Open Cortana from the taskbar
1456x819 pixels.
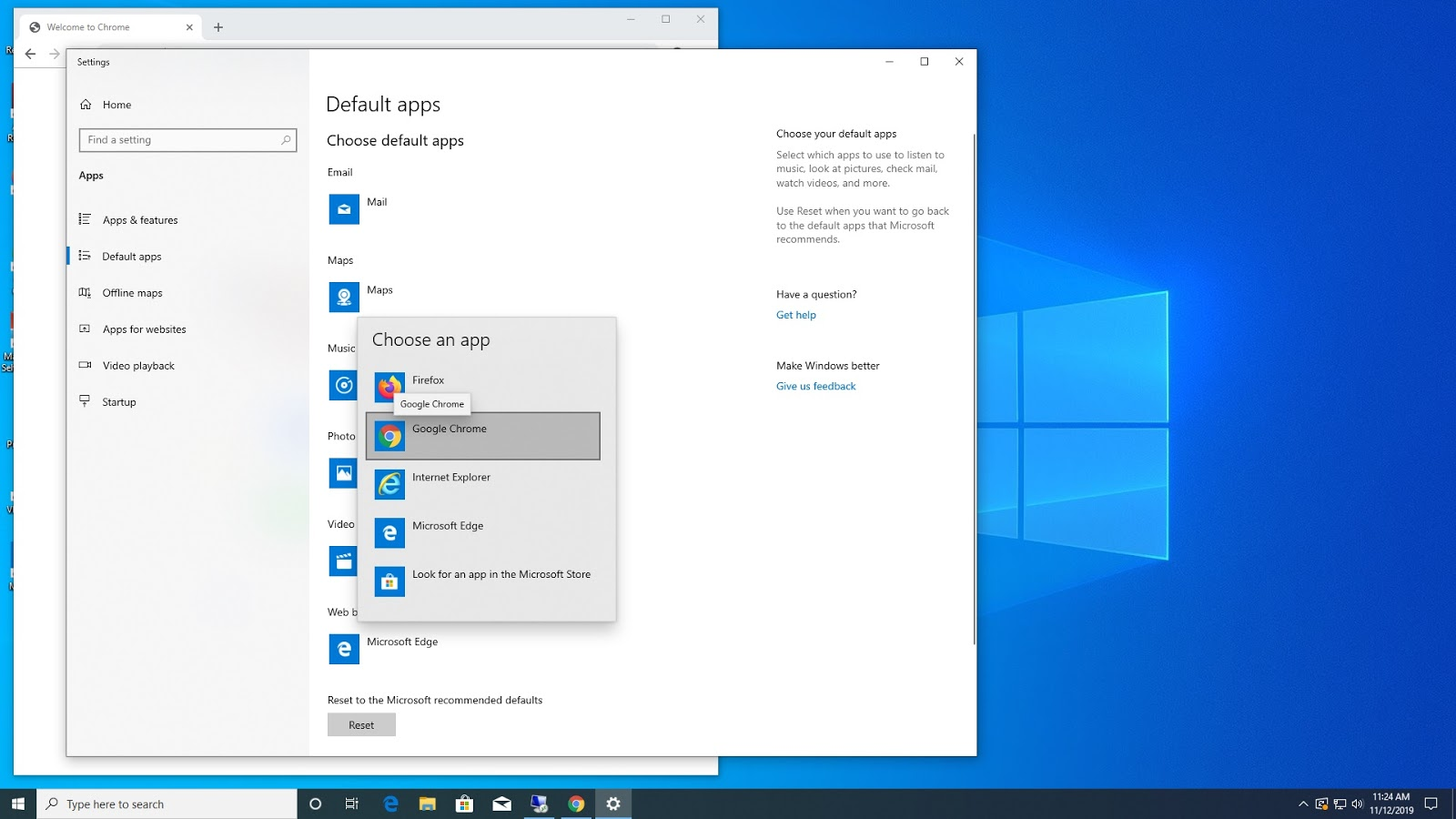tap(316, 804)
